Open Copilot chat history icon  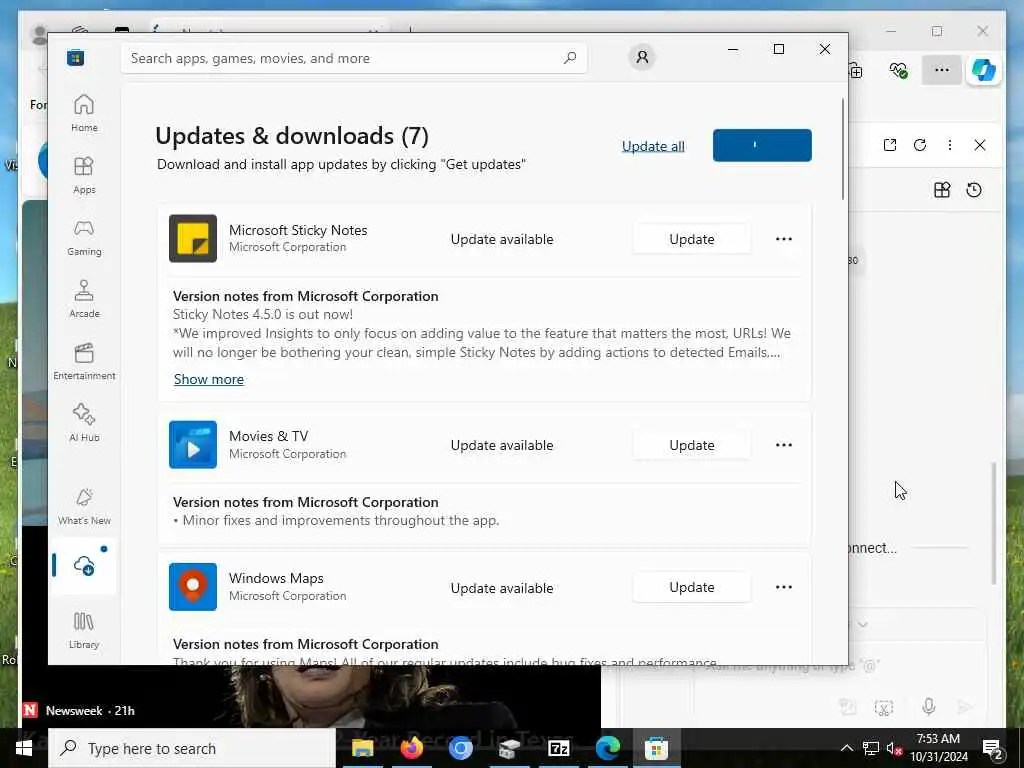pyautogui.click(x=974, y=190)
